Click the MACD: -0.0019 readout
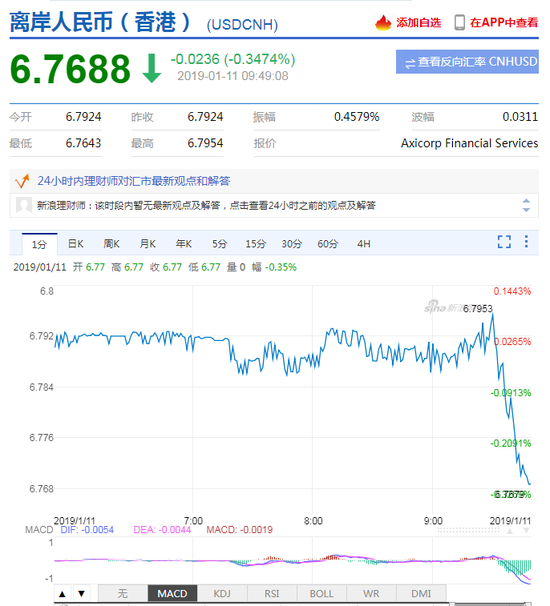 coord(239,529)
